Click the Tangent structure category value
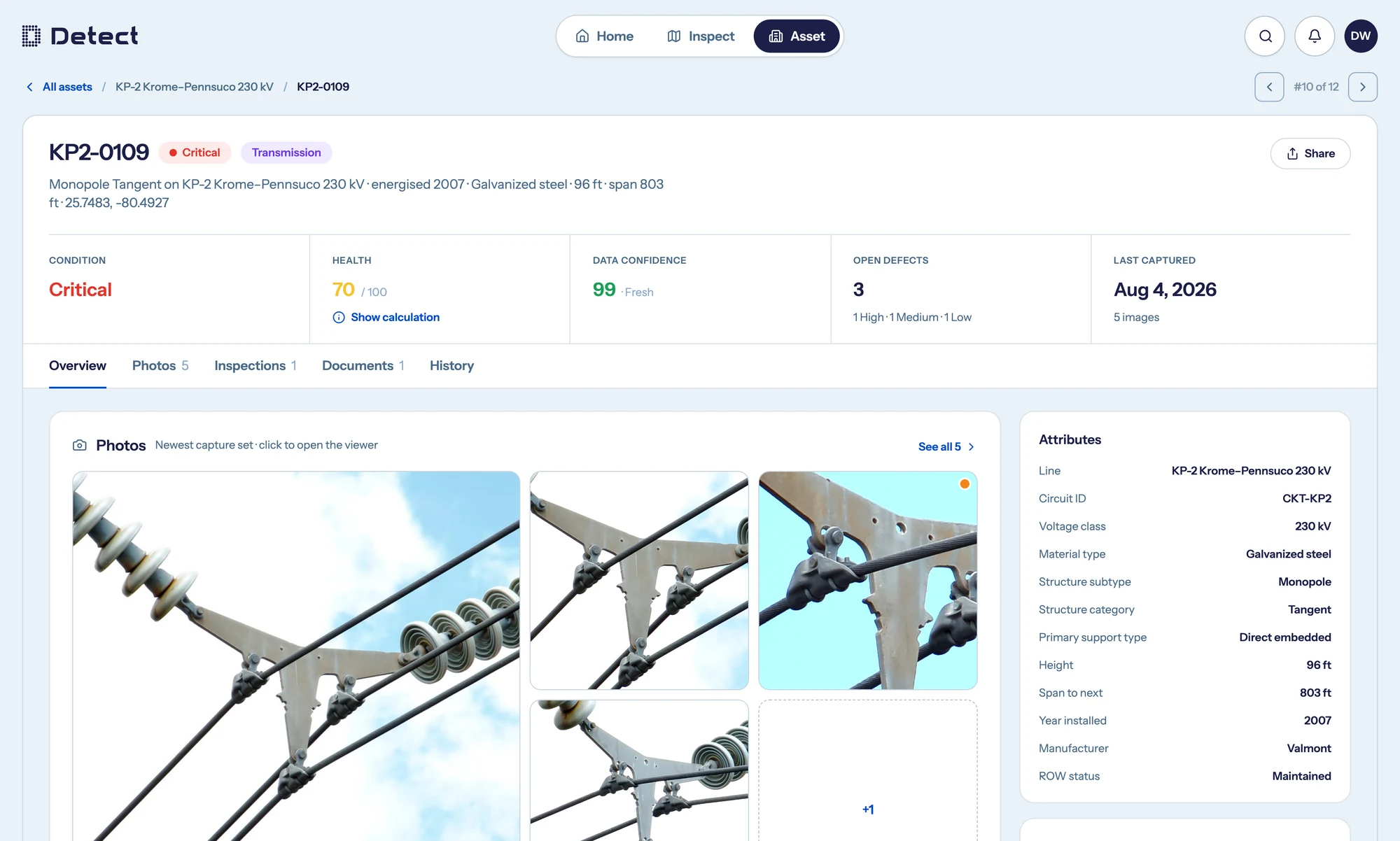 [x=1310, y=609]
